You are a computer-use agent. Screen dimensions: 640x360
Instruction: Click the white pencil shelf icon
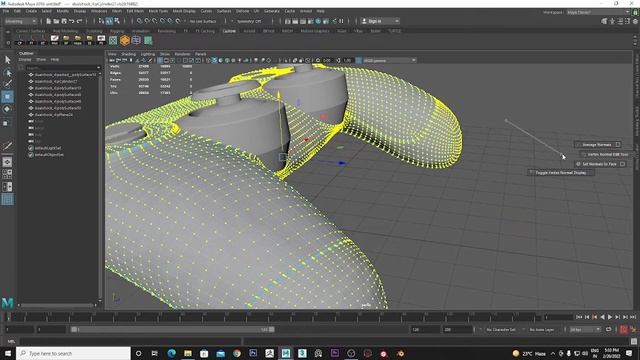coord(55,40)
